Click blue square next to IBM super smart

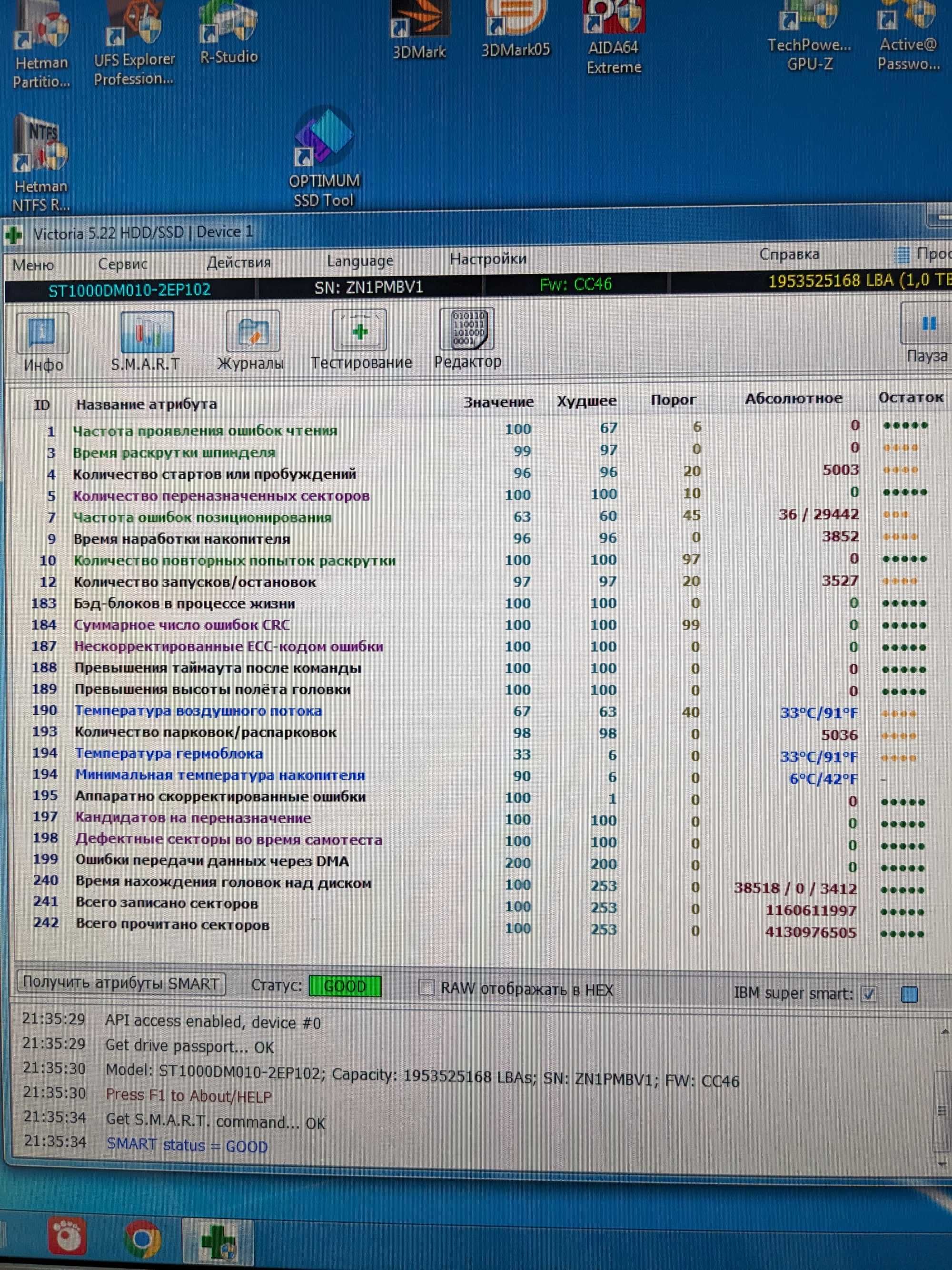[909, 994]
